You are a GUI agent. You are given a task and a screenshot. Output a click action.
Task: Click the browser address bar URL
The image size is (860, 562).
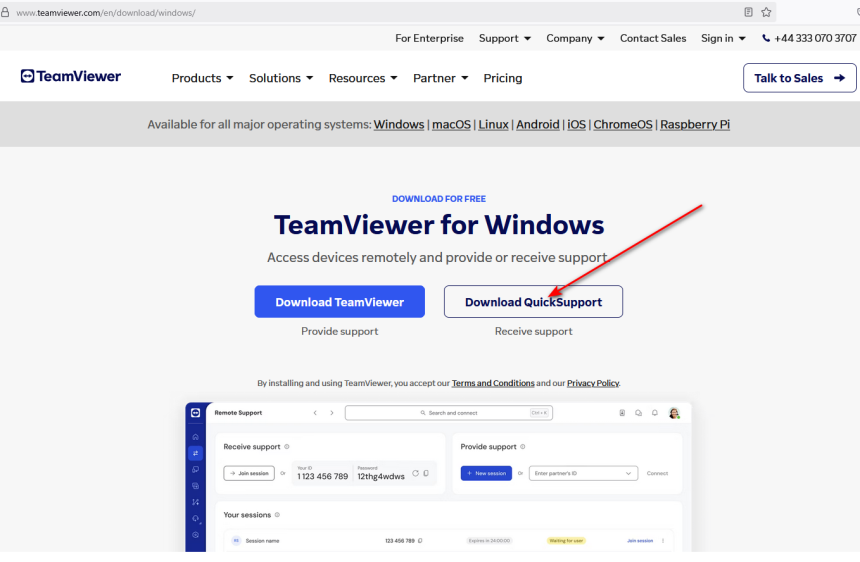point(105,12)
